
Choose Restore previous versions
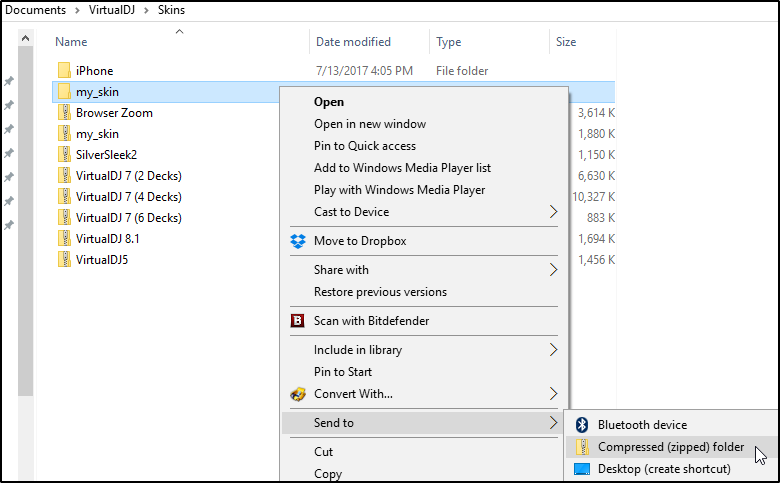(380, 291)
